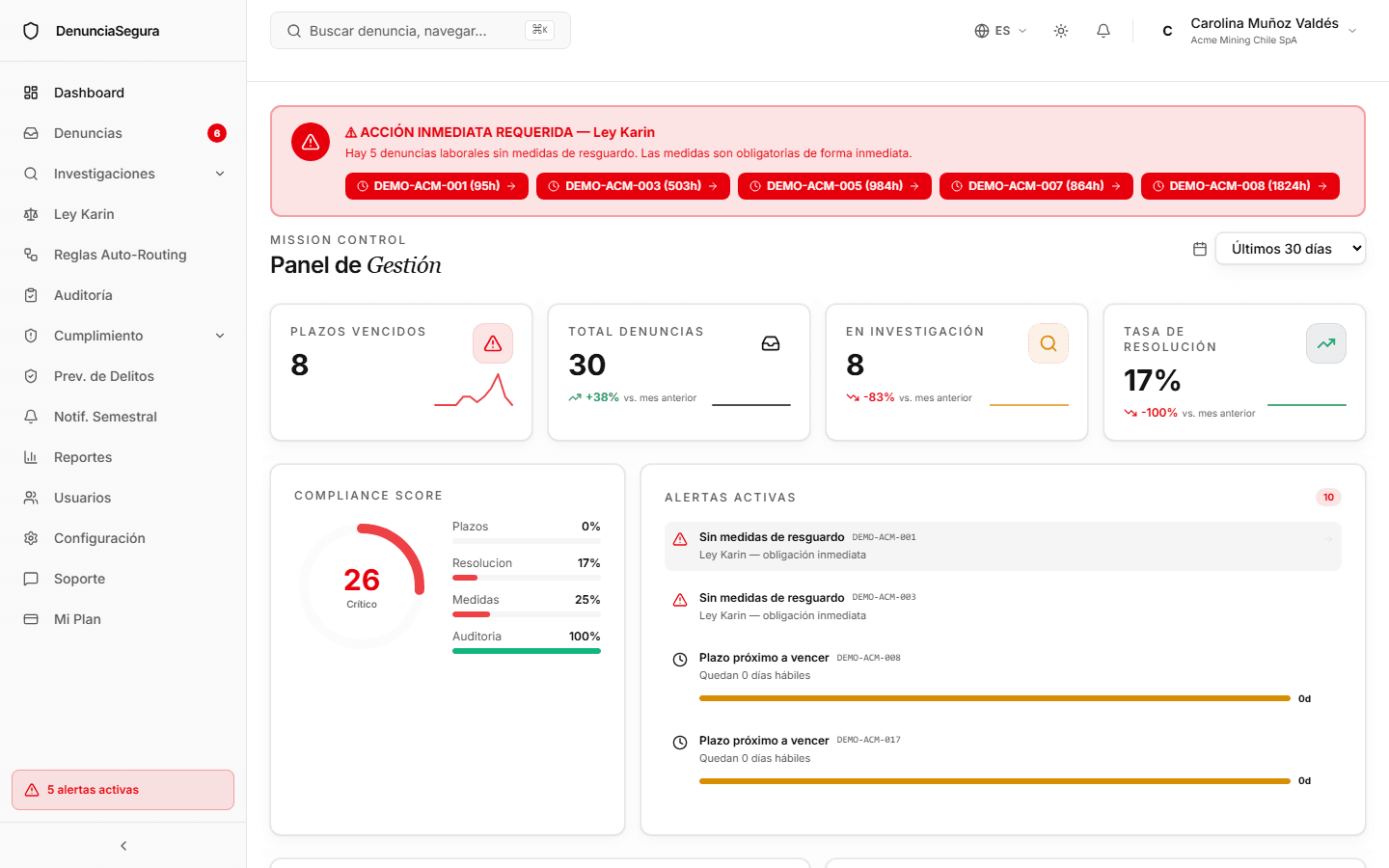
Task: Open the ES language dropdown
Action: (x=1000, y=31)
